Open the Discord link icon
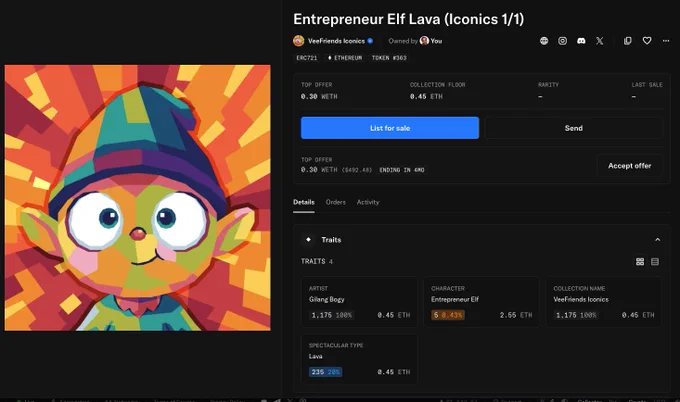 tap(581, 41)
